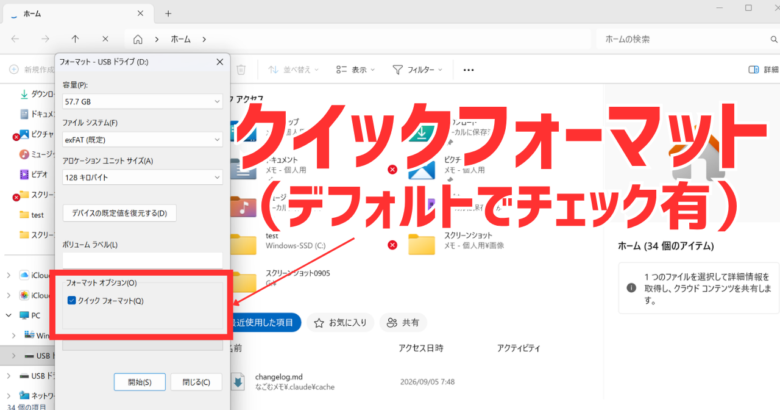Select the test folder in sidebar
780x410 pixels.
point(32,215)
